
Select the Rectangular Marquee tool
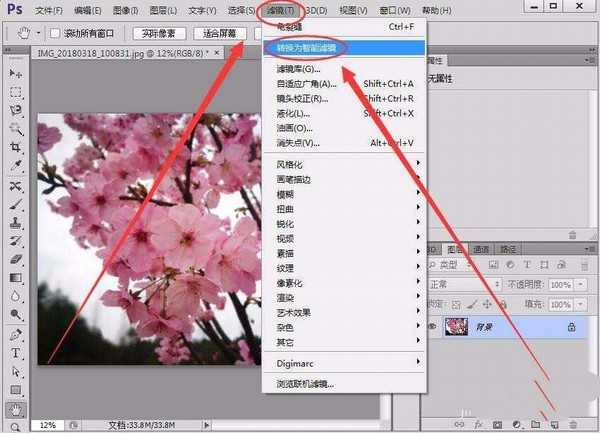tap(16, 92)
